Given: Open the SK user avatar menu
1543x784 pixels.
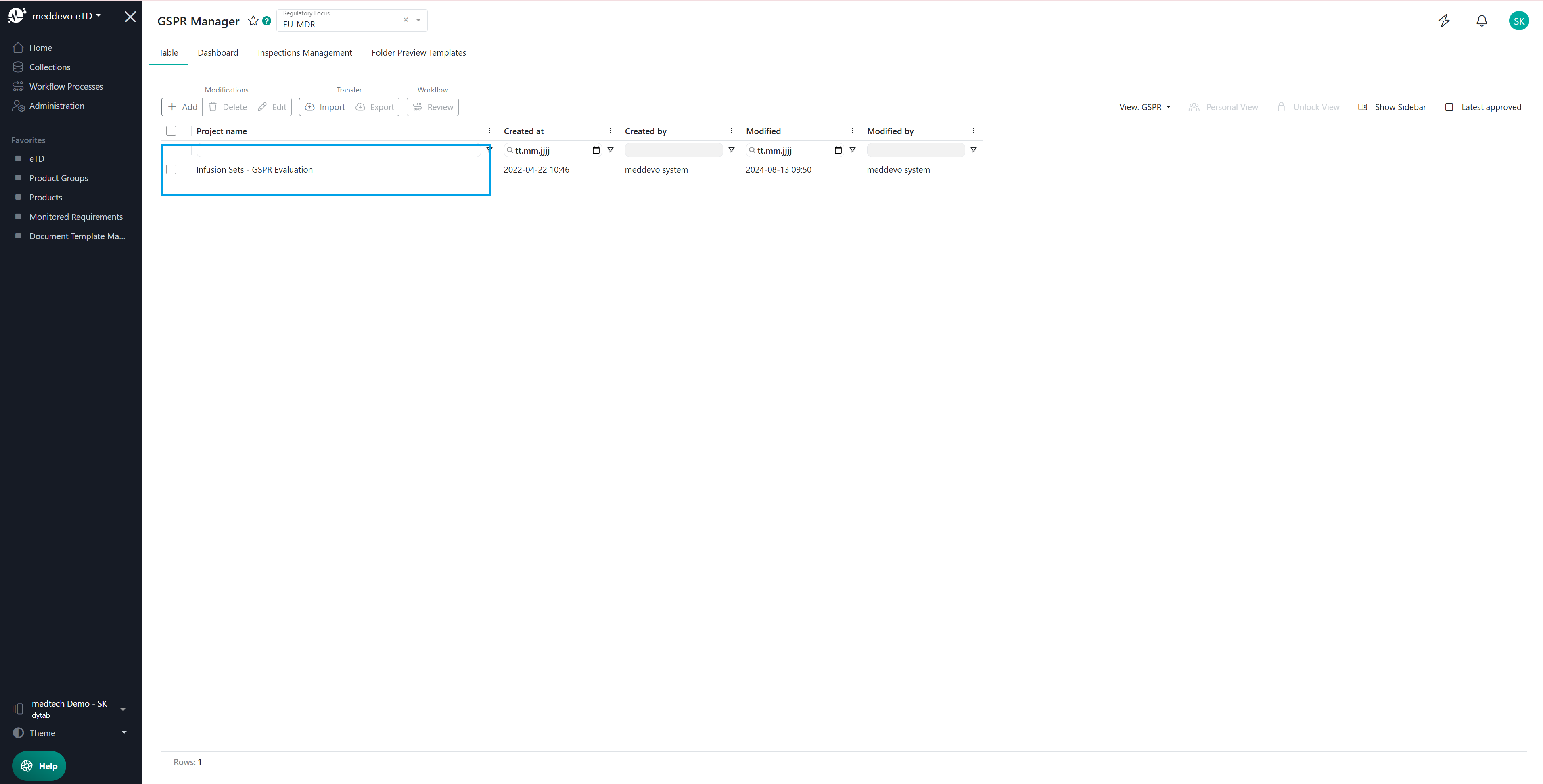Looking at the screenshot, I should pos(1518,21).
